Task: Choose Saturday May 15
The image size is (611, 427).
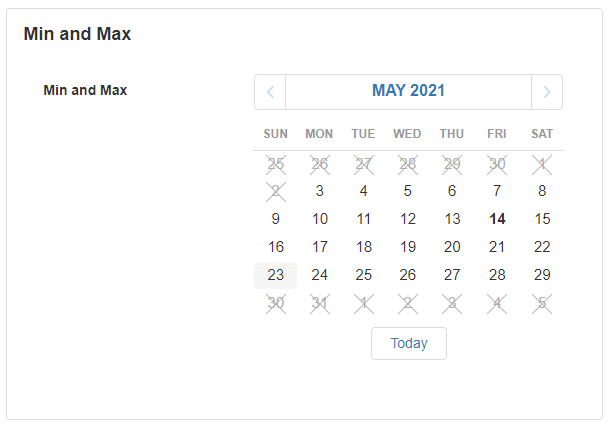Action: pyautogui.click(x=542, y=219)
